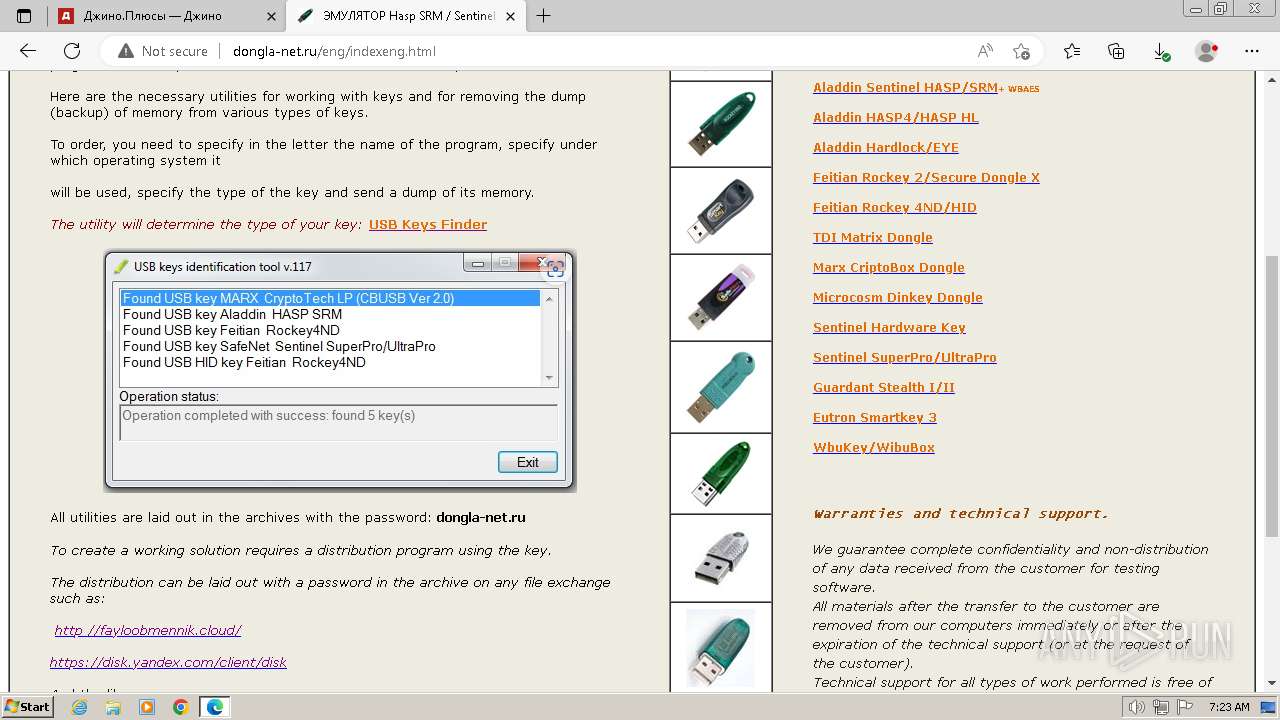Click the network icon in the system tray
This screenshot has height=720, width=1280.
(x=1161, y=707)
